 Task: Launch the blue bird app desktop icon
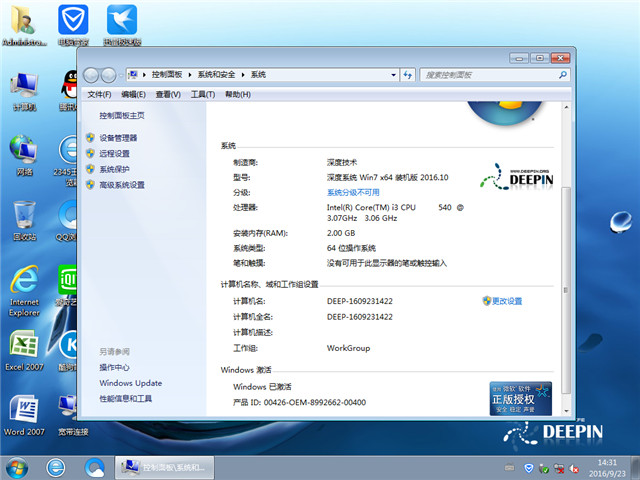(122, 24)
